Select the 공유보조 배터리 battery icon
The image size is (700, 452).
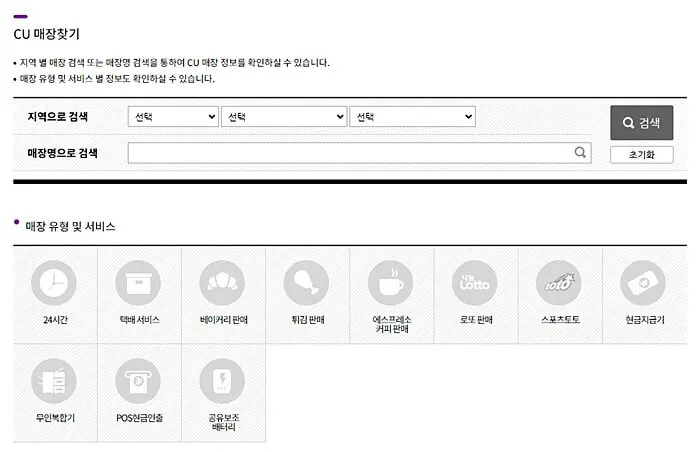[x=222, y=381]
